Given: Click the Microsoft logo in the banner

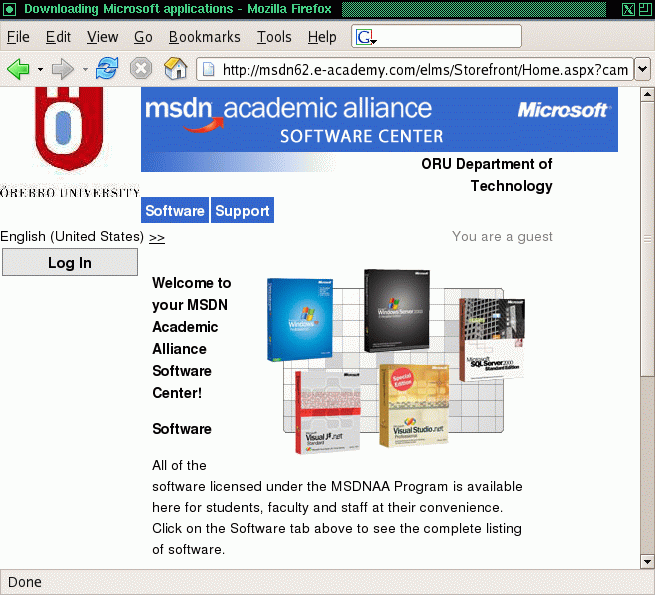Looking at the screenshot, I should click(564, 110).
